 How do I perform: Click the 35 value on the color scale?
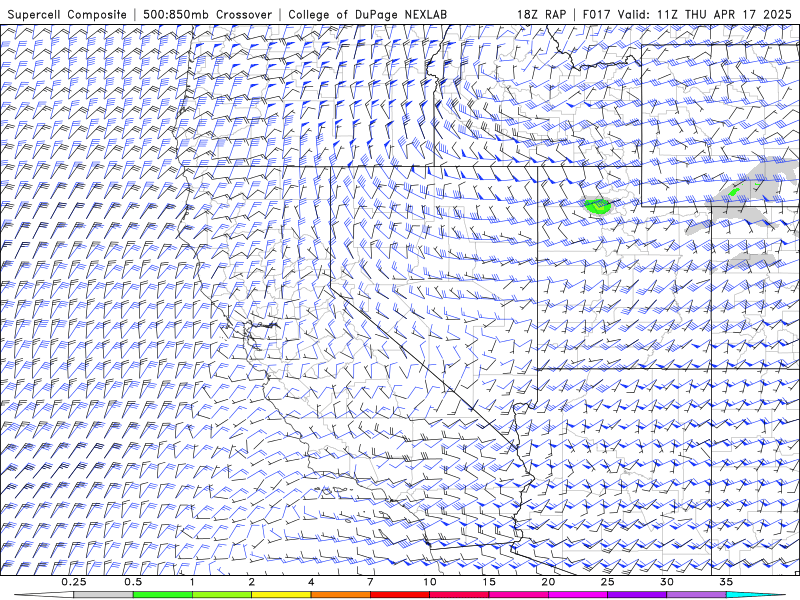(x=726, y=582)
